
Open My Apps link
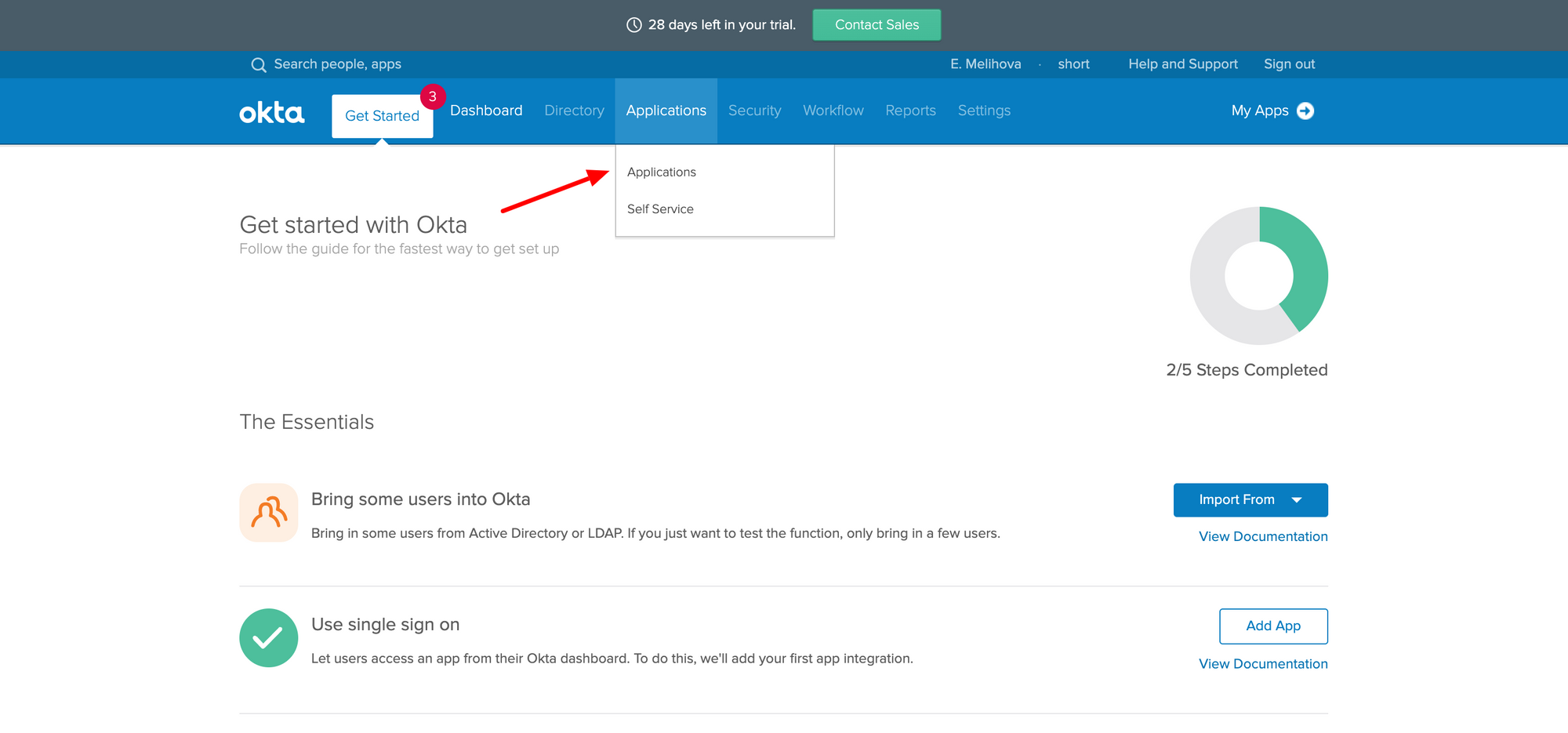point(1260,111)
